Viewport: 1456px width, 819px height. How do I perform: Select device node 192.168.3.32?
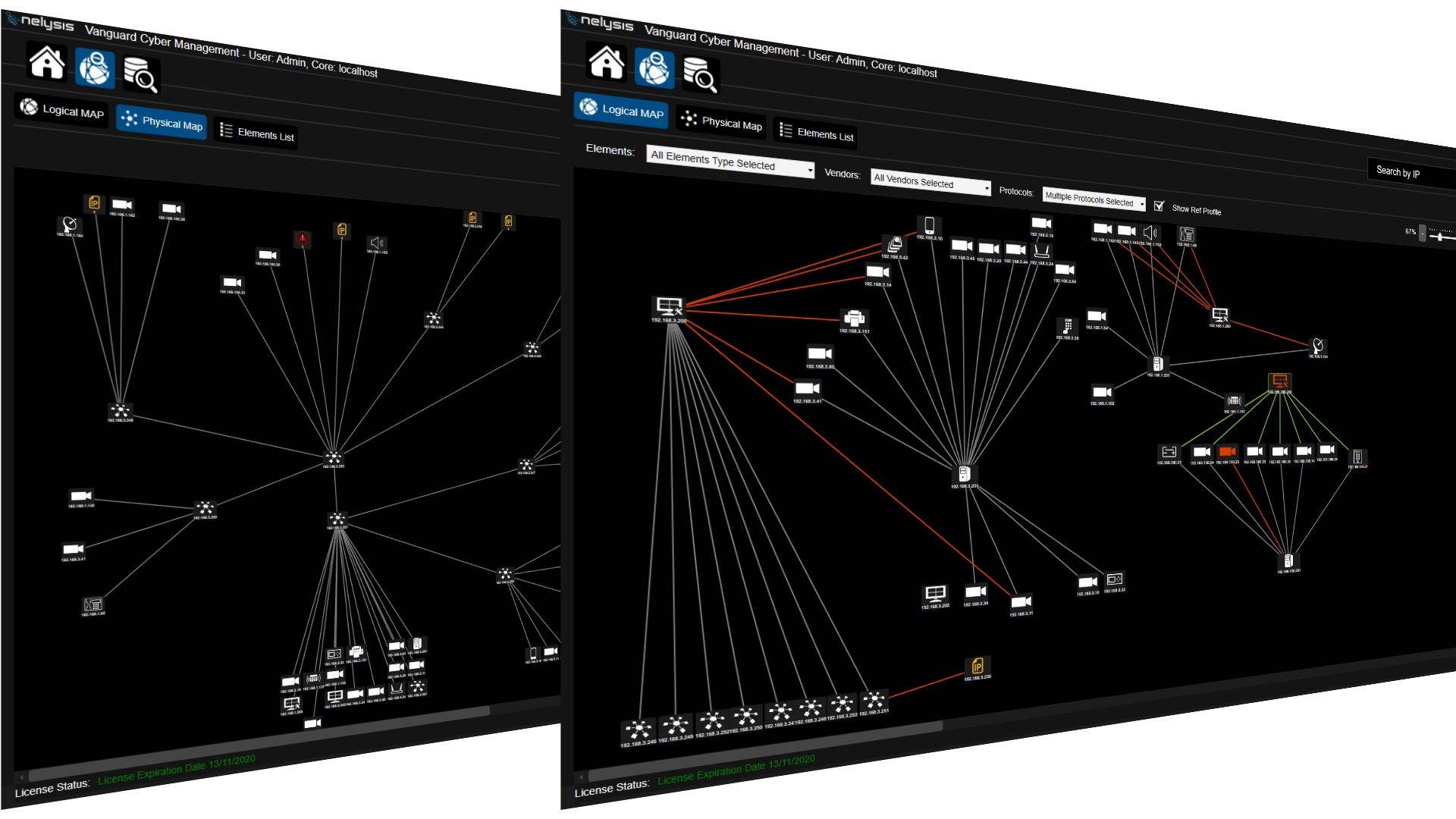1114,582
